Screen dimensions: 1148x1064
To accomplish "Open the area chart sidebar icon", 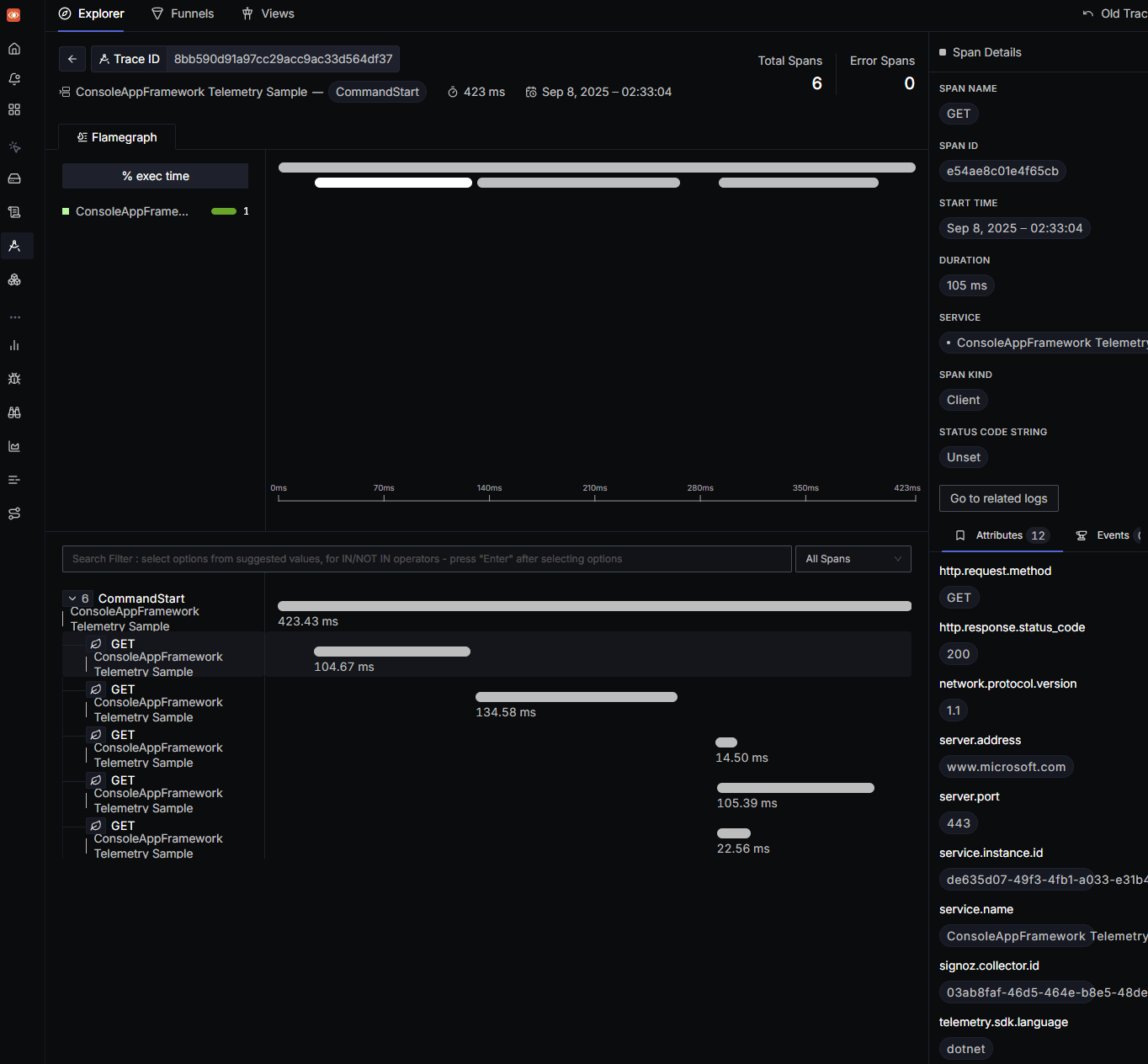I will pos(14,446).
